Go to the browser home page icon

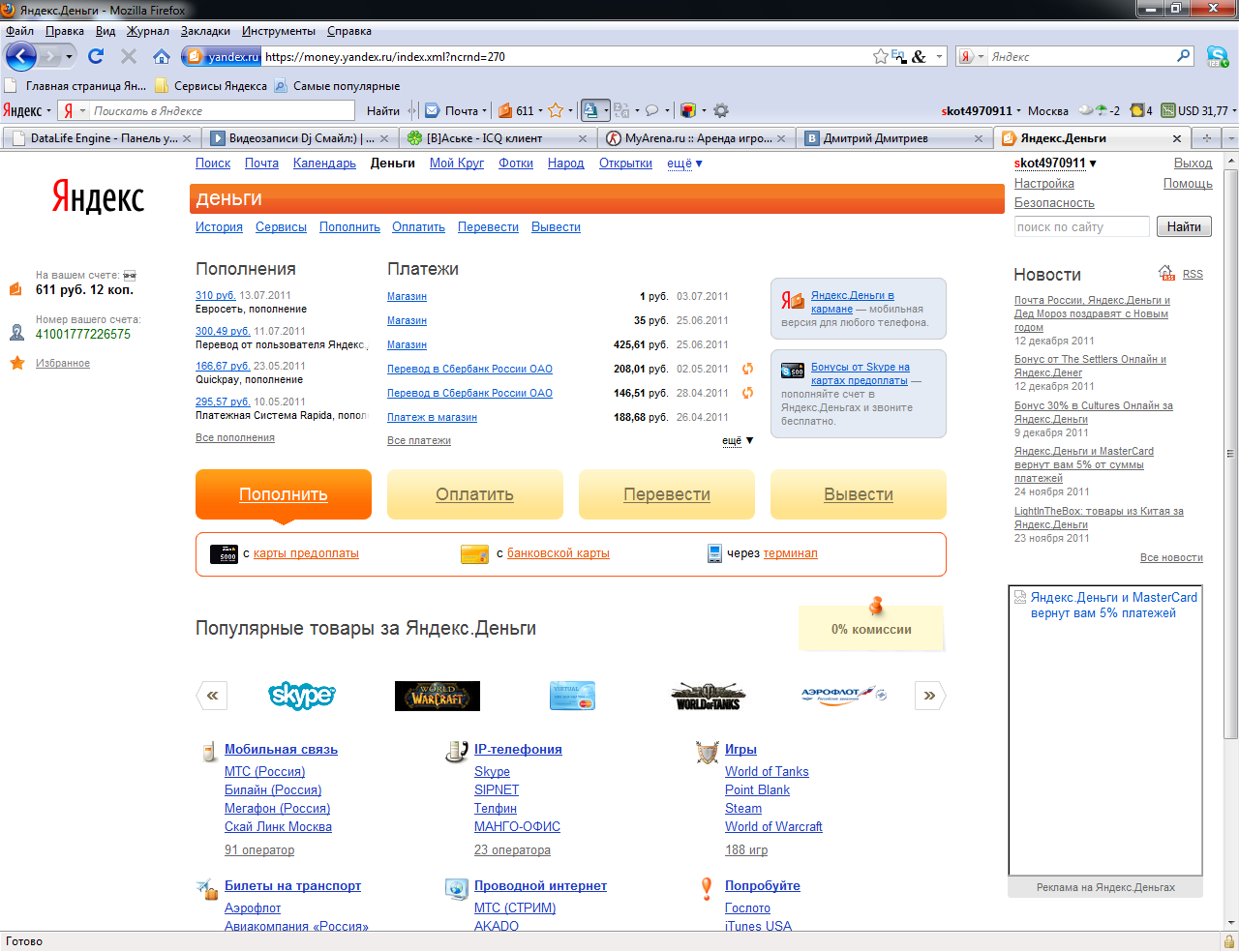coord(162,56)
